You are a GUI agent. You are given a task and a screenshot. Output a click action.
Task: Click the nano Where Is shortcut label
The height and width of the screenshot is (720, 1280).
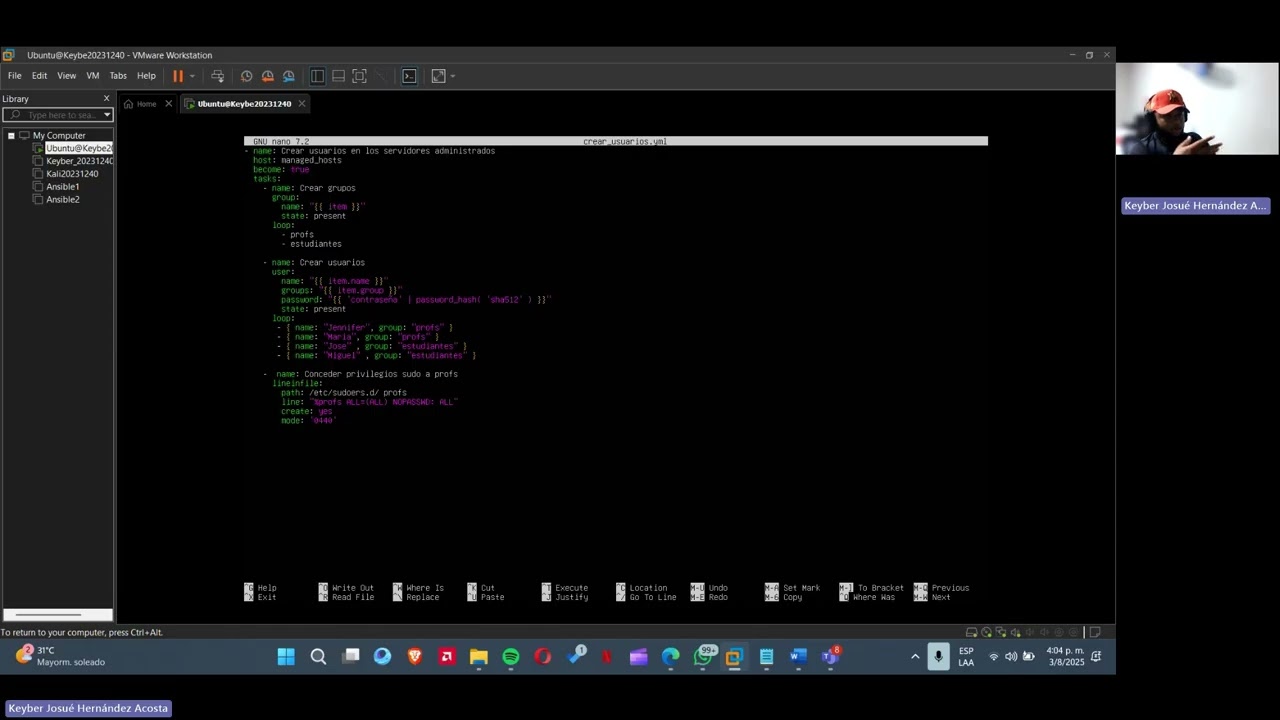[425, 588]
